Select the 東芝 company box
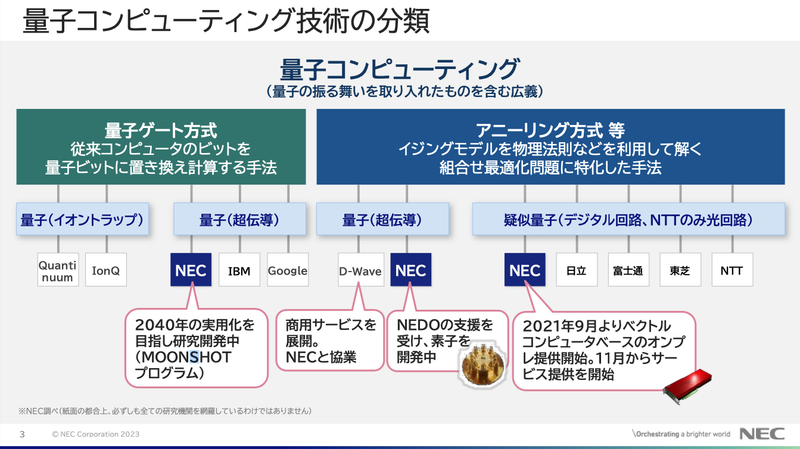800x449 pixels. click(680, 270)
